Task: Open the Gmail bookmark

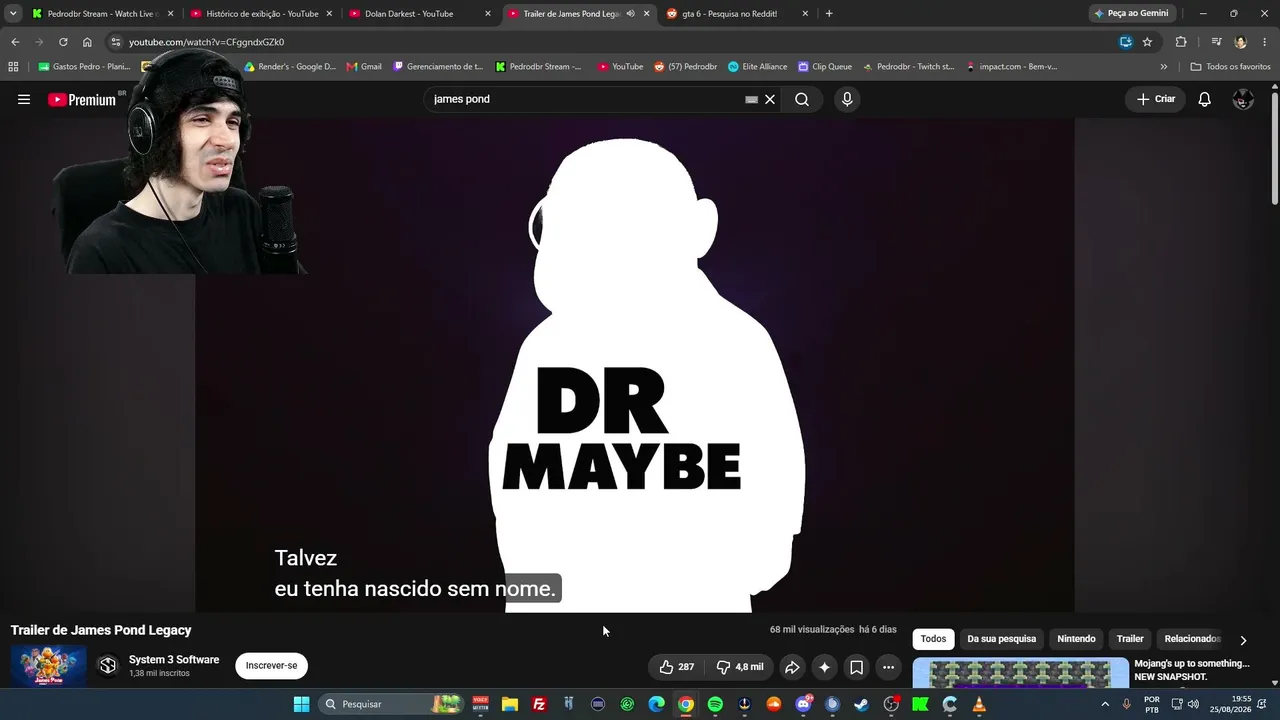Action: [364, 67]
